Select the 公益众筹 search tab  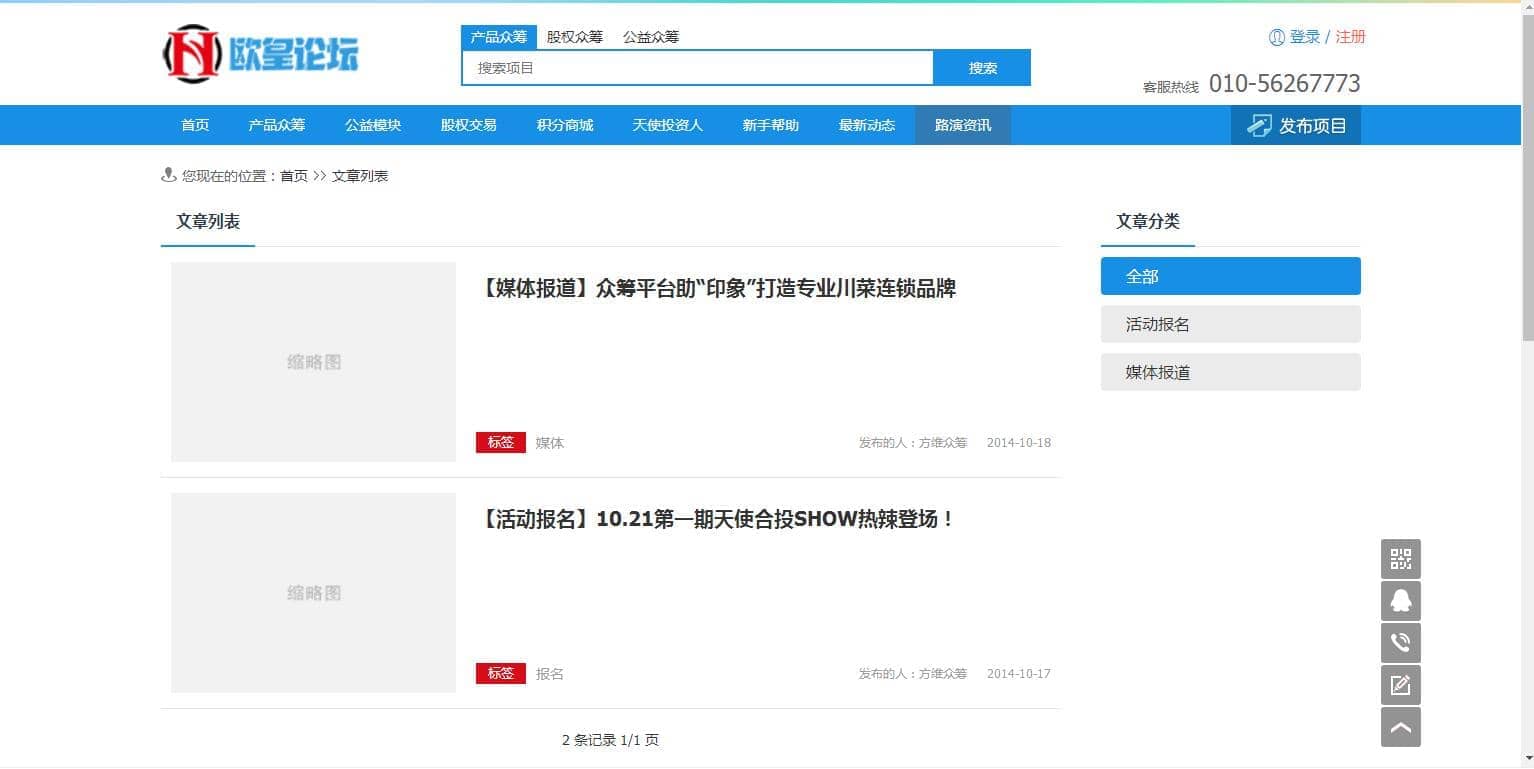[650, 37]
